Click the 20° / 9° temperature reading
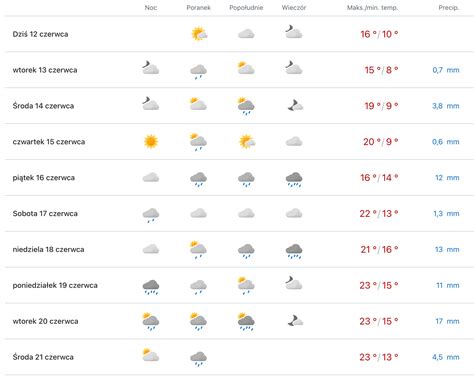Viewport: 474px width, 381px height. click(x=381, y=142)
